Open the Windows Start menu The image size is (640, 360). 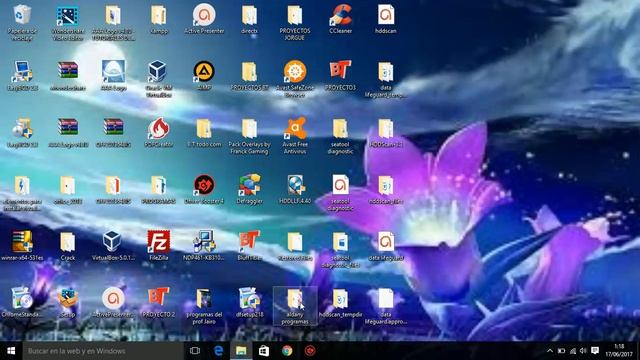point(11,351)
